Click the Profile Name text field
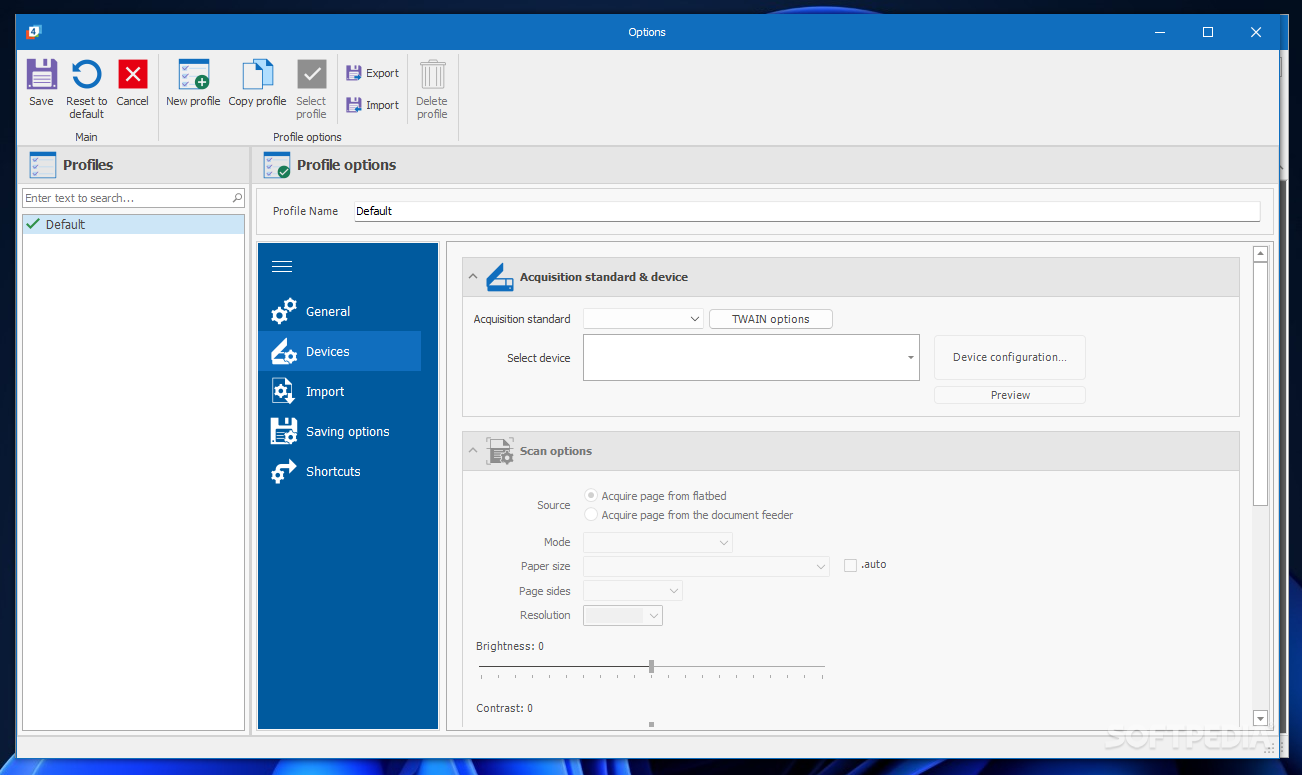Screen dimensions: 1302x775 click(x=807, y=211)
